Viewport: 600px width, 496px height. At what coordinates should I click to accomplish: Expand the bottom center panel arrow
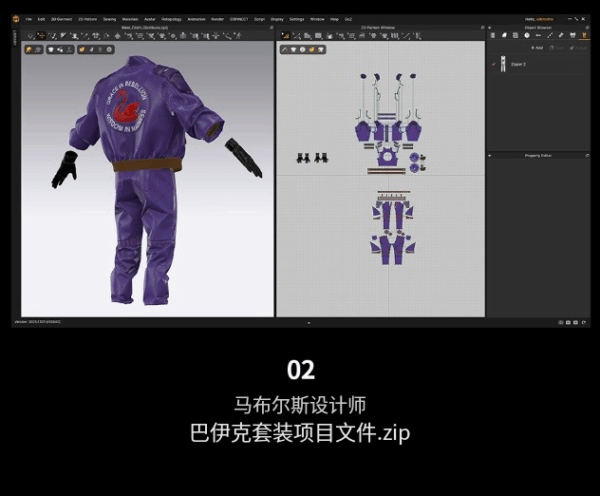point(309,323)
